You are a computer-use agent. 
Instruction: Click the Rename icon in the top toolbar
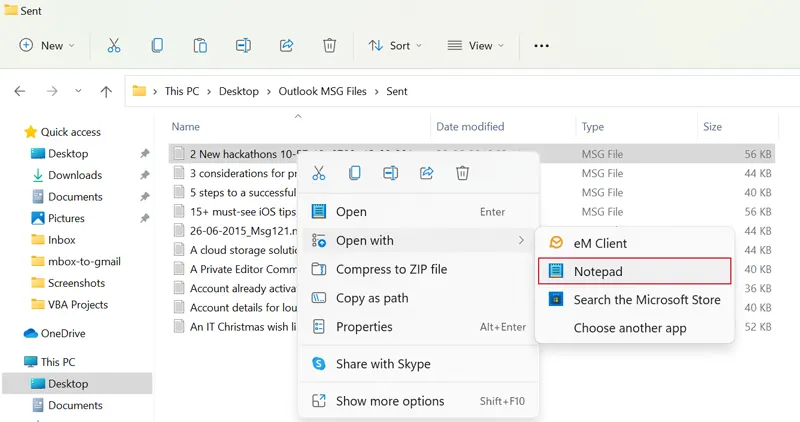(243, 45)
